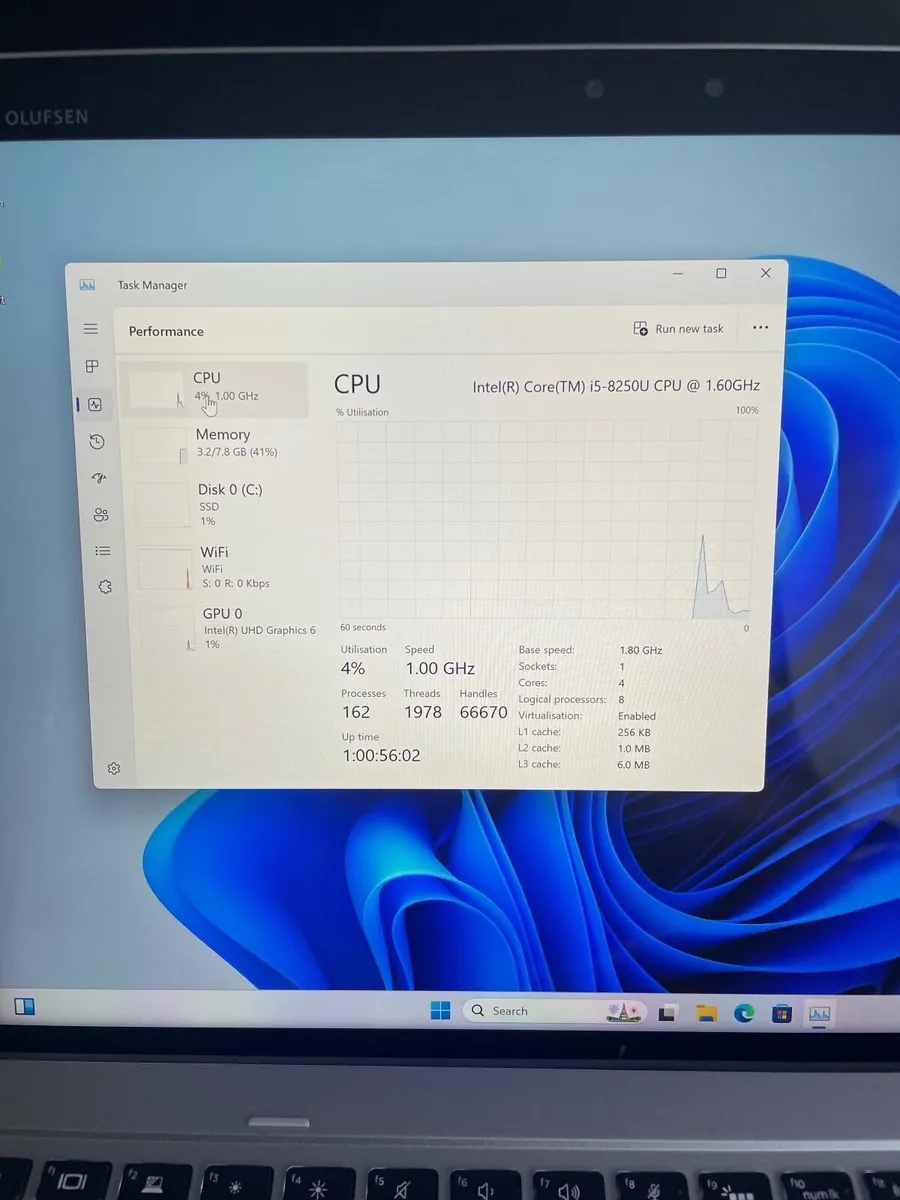Click the WiFi mini graph thumbnail

tap(164, 568)
